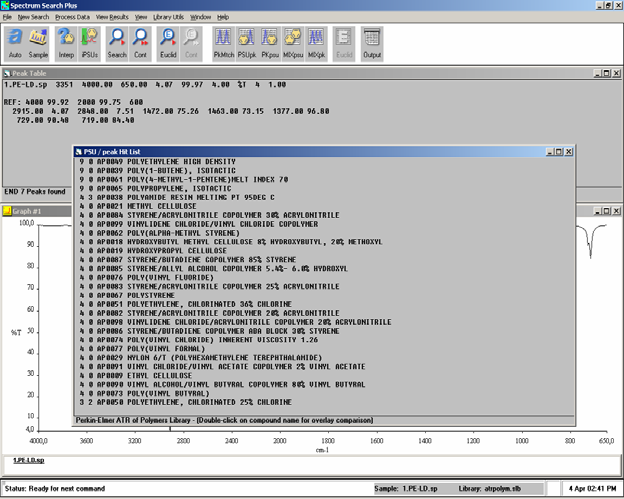This screenshot has height=499, width=624.
Task: Start a Search with the magnifier icon
Action: point(117,44)
